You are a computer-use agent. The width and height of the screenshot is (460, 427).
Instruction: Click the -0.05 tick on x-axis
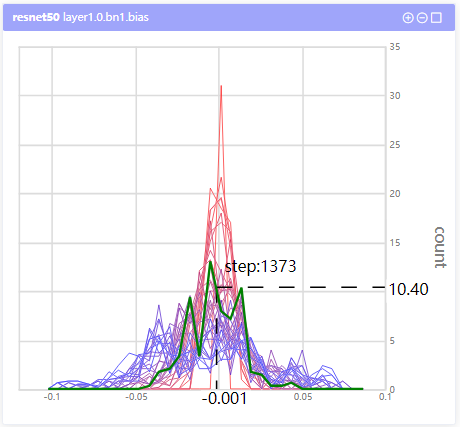(x=136, y=397)
